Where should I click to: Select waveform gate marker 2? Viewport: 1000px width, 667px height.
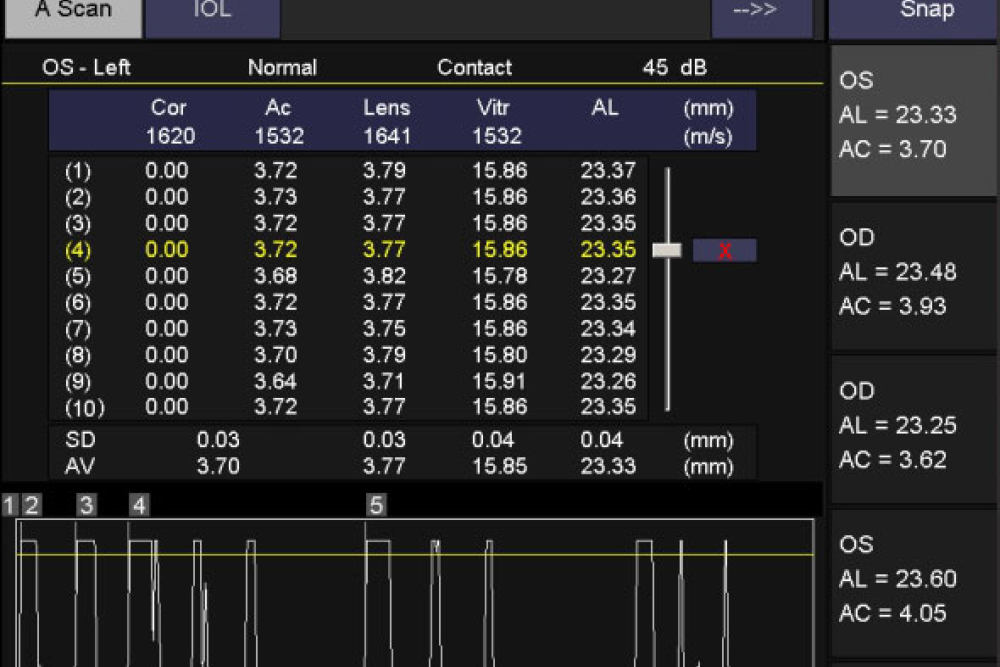pos(31,506)
